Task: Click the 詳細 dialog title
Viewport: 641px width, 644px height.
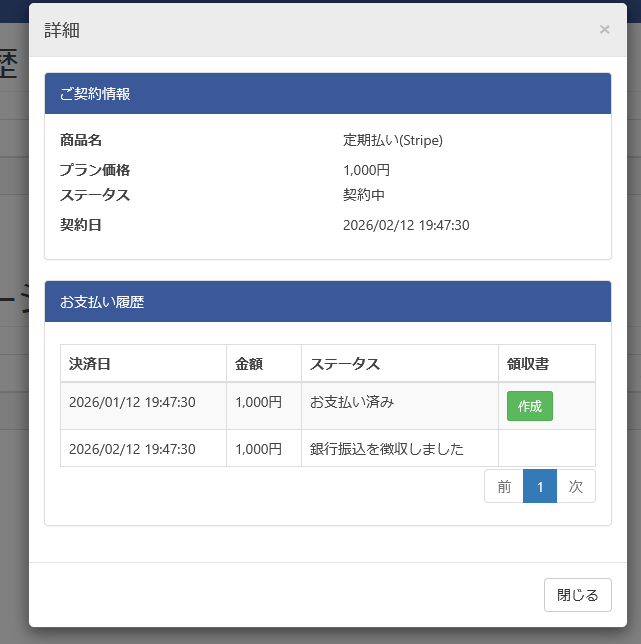Action: pos(62,30)
